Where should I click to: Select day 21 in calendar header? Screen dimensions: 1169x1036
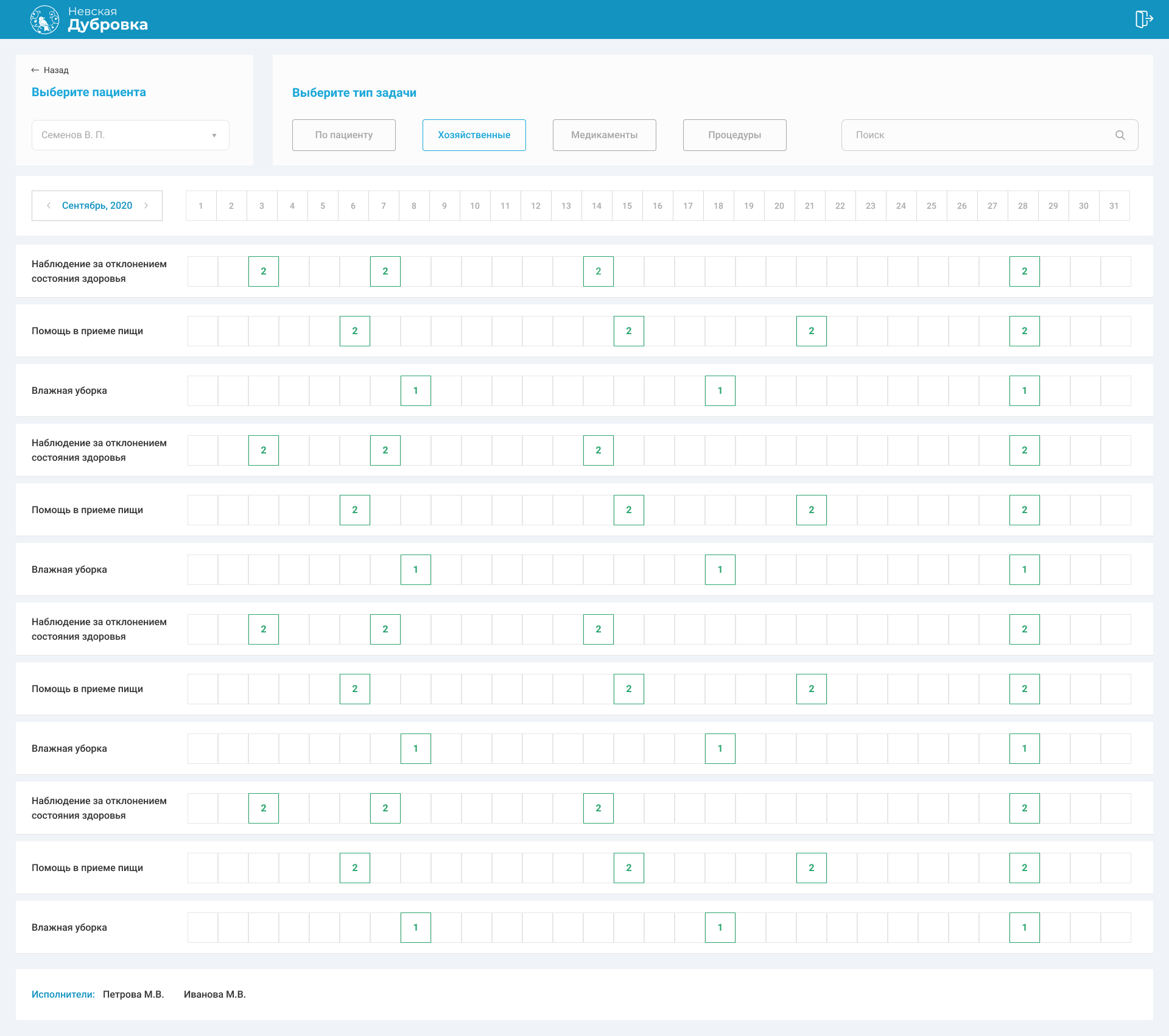pos(810,206)
